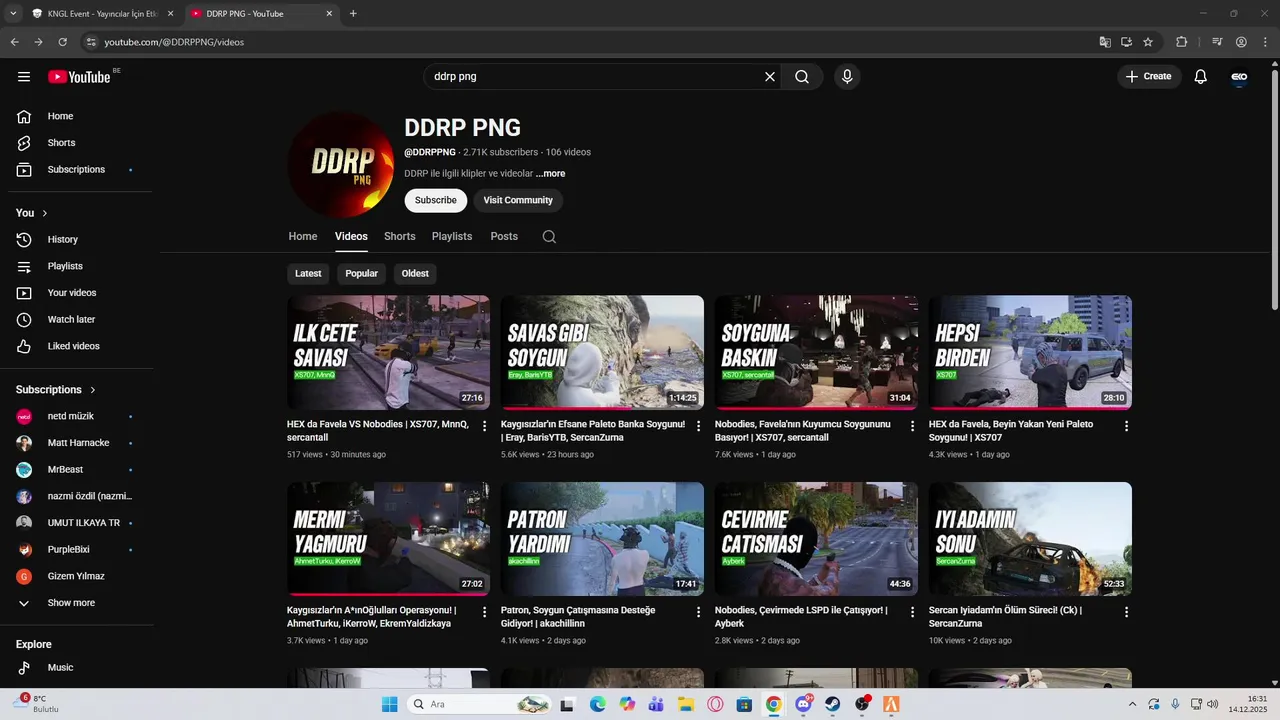1280x720 pixels.
Task: Clear the search box with the X icon
Action: 770,77
